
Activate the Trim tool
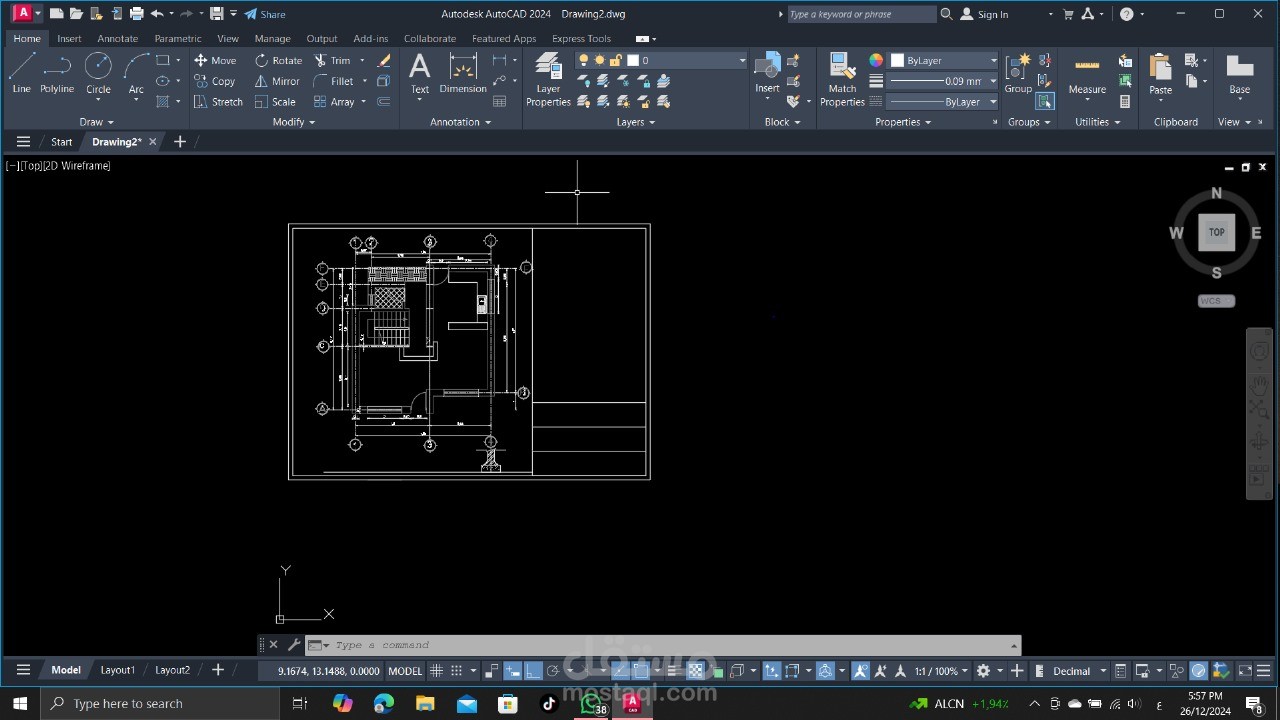pyautogui.click(x=333, y=60)
